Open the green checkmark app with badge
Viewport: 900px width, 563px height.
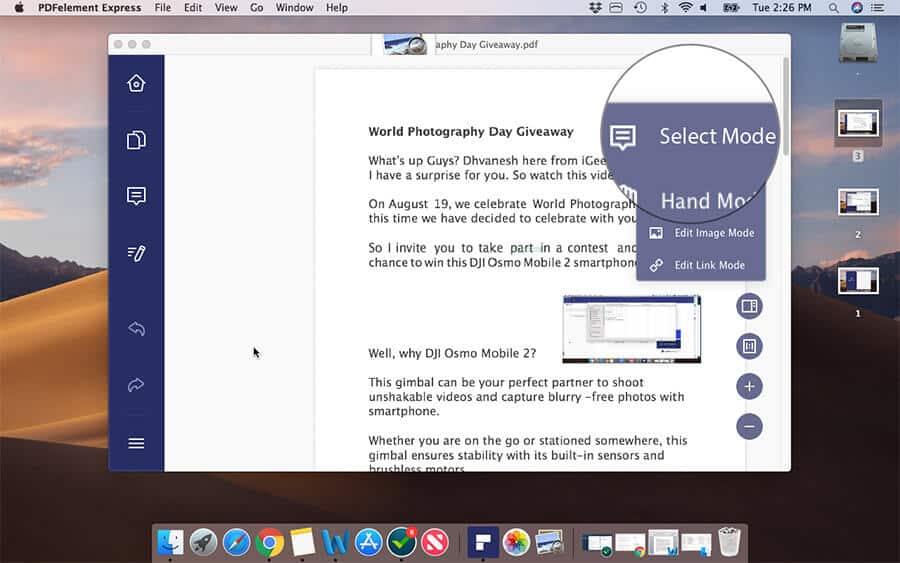[x=401, y=542]
